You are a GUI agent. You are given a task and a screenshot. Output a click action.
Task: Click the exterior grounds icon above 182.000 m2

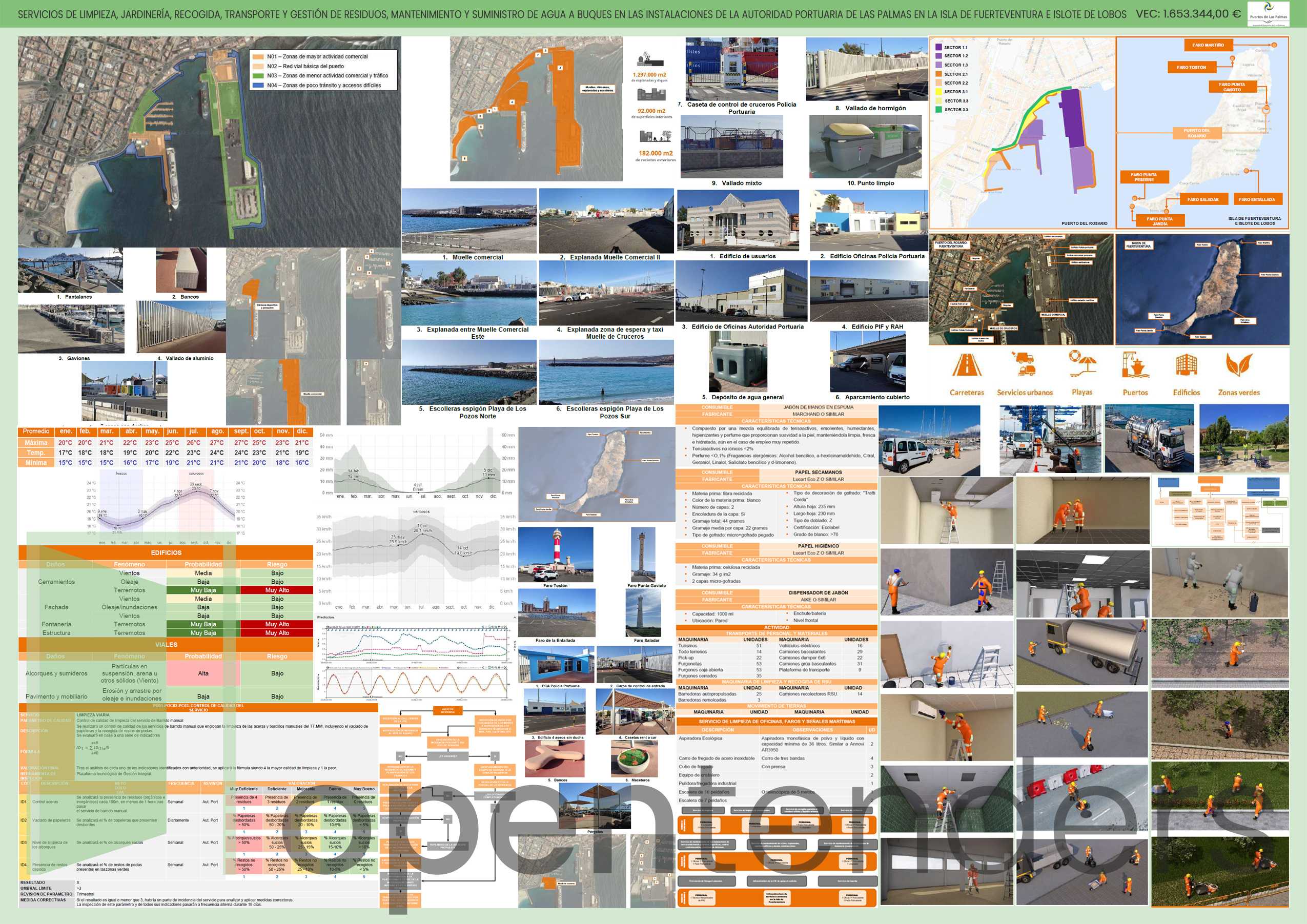[x=655, y=136]
